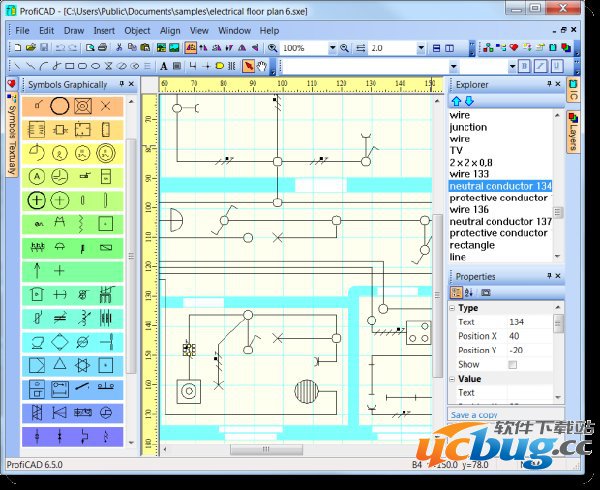This screenshot has height=490, width=600.
Task: Toggle the Show checkbox in Properties
Action: (x=513, y=365)
